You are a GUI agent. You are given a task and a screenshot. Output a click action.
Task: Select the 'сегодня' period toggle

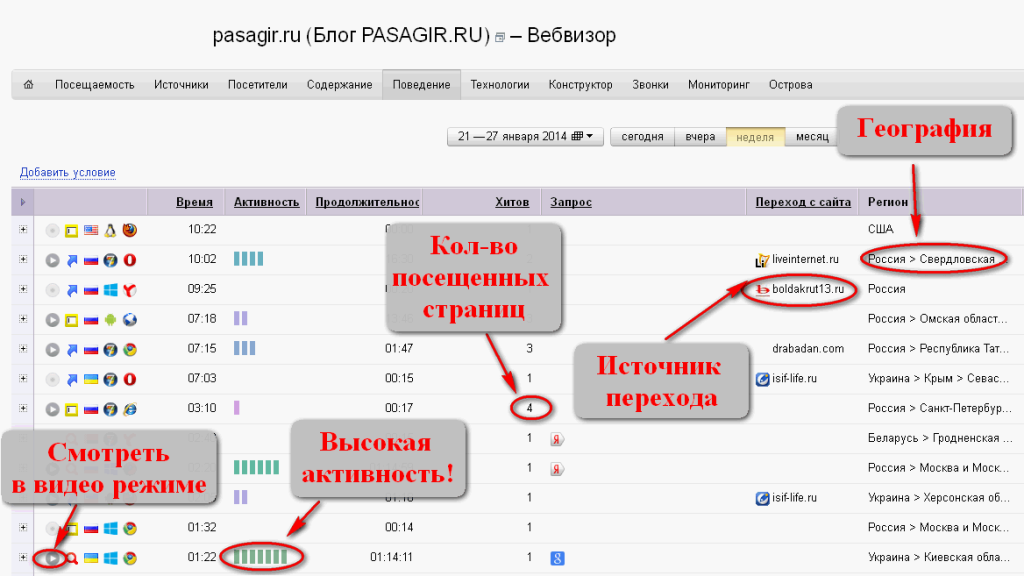(x=642, y=137)
